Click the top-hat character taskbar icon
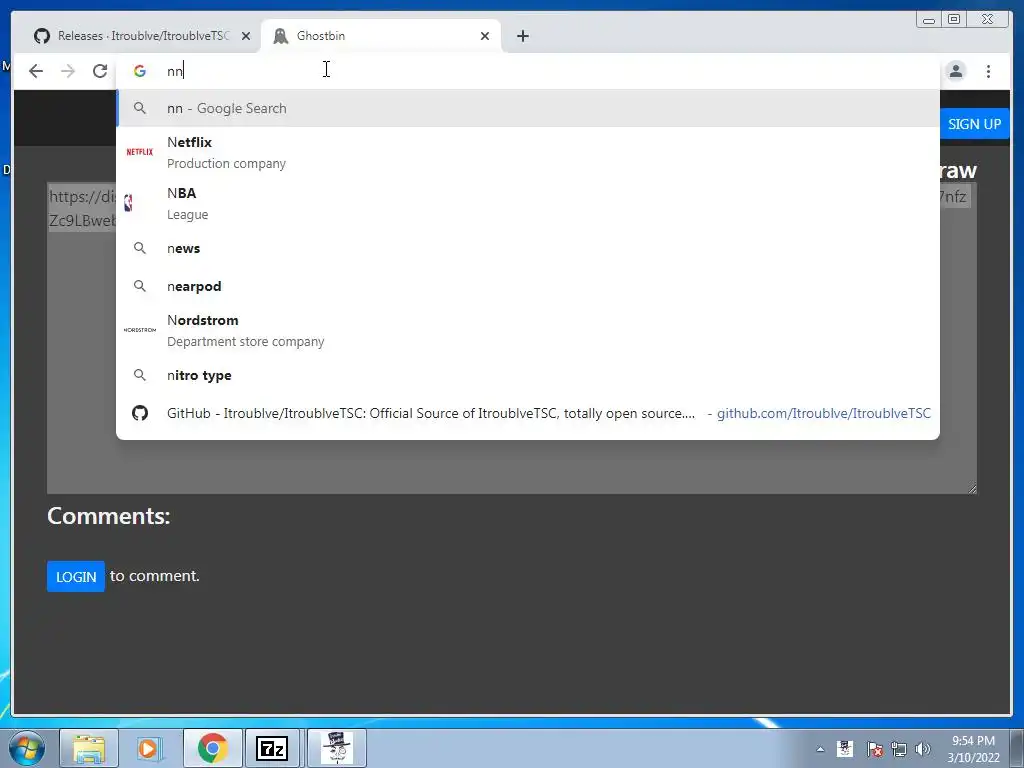The width and height of the screenshot is (1024, 768). [337, 748]
